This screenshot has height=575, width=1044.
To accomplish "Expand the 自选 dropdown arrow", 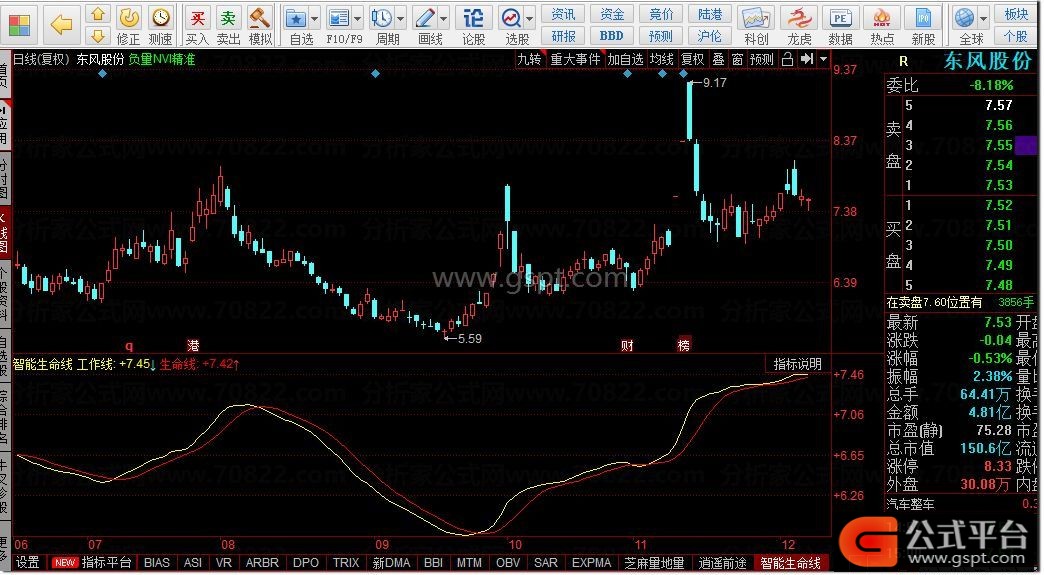I will 314,19.
